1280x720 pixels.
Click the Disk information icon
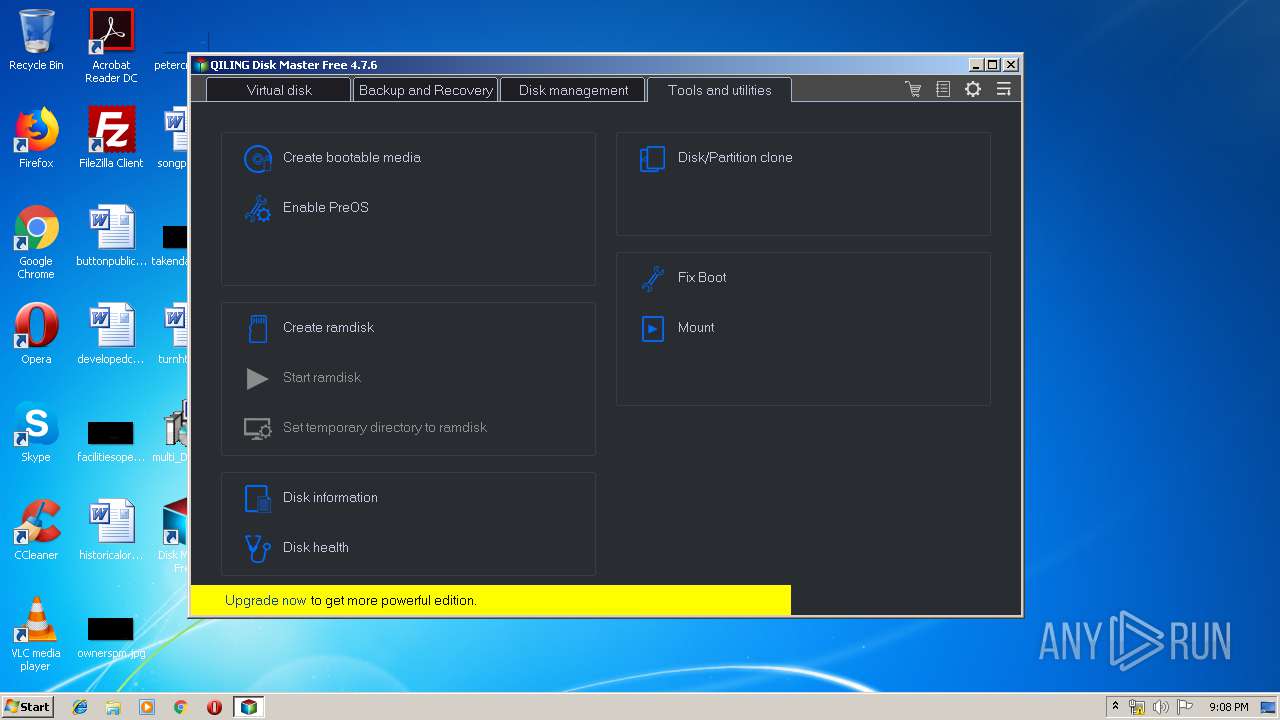pyautogui.click(x=258, y=498)
